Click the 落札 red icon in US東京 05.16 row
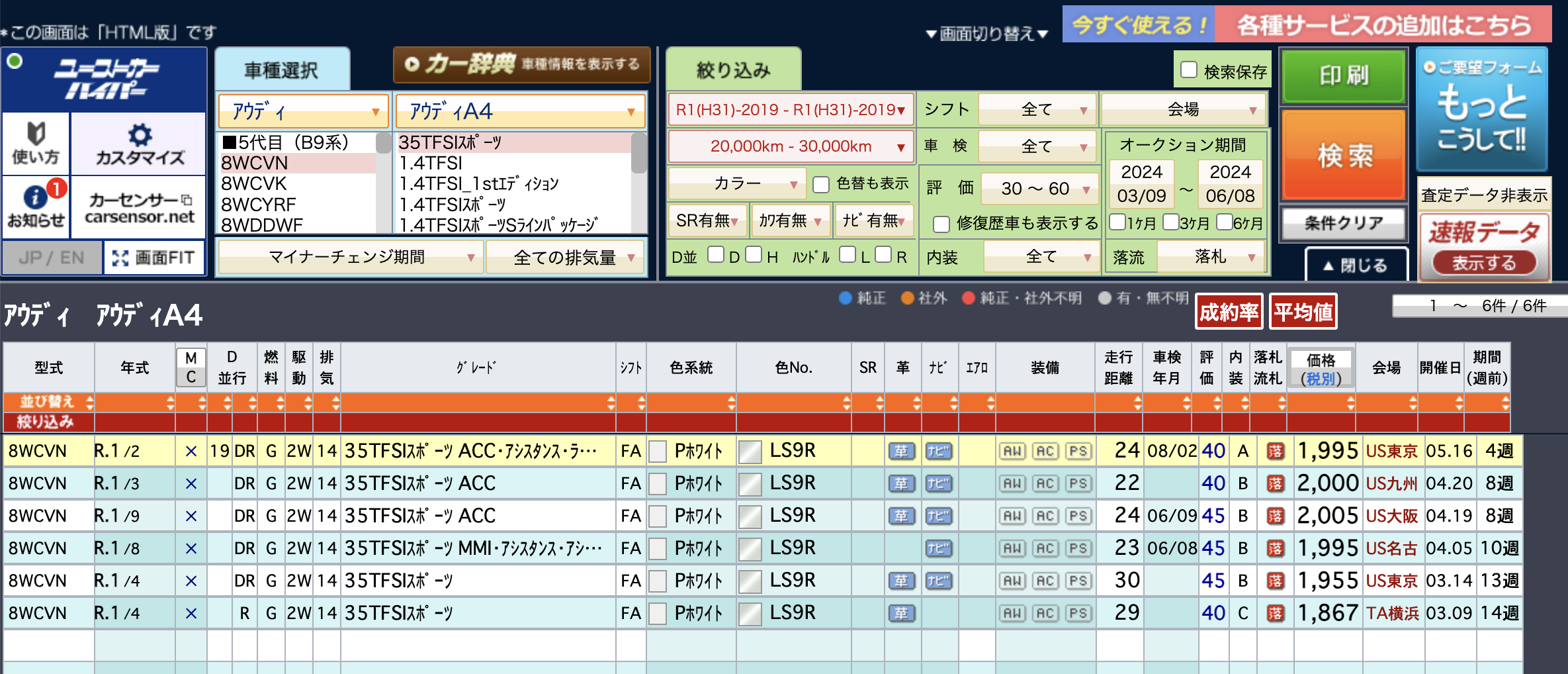 pyautogui.click(x=1275, y=452)
